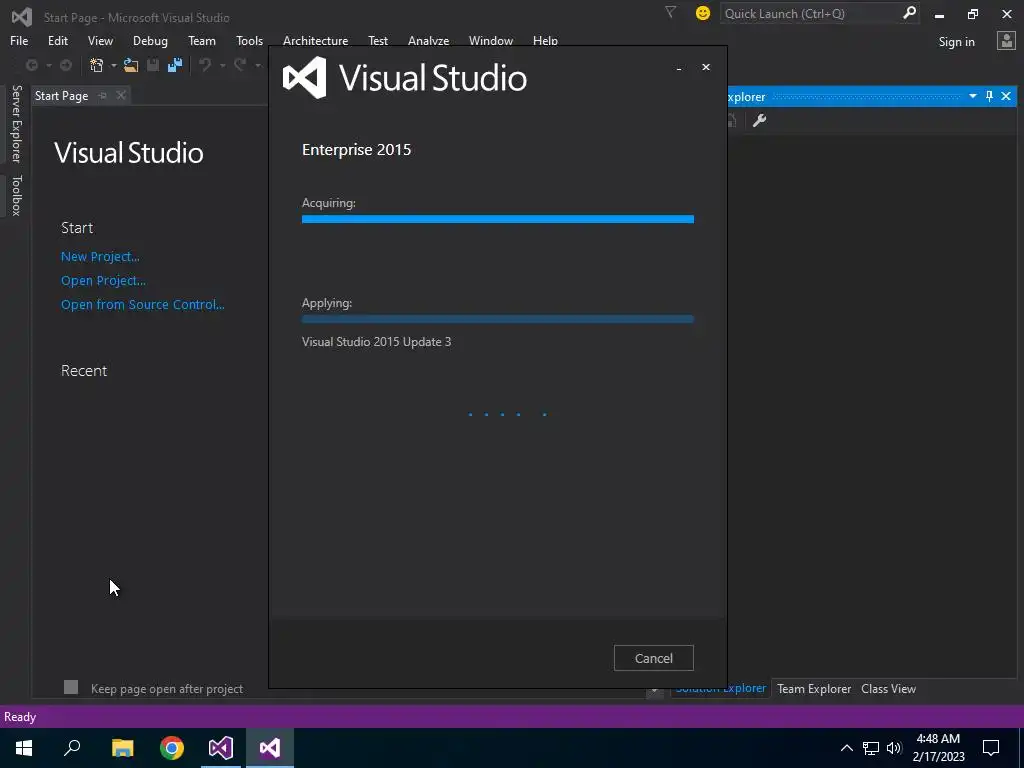Click the feedback smiley icon
The height and width of the screenshot is (768, 1024).
click(x=703, y=13)
